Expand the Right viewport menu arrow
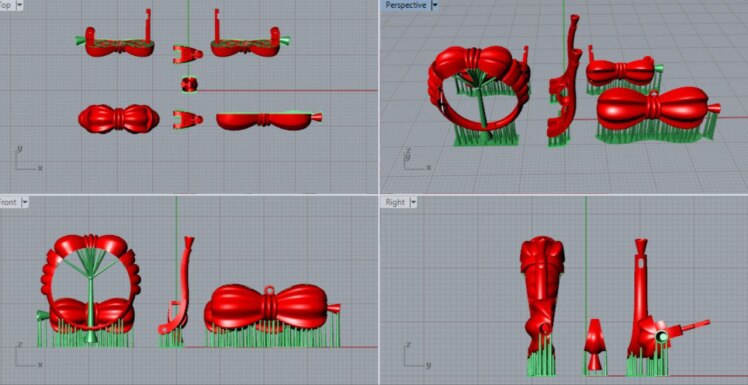Screen dimensions: 748x385 (x=413, y=202)
